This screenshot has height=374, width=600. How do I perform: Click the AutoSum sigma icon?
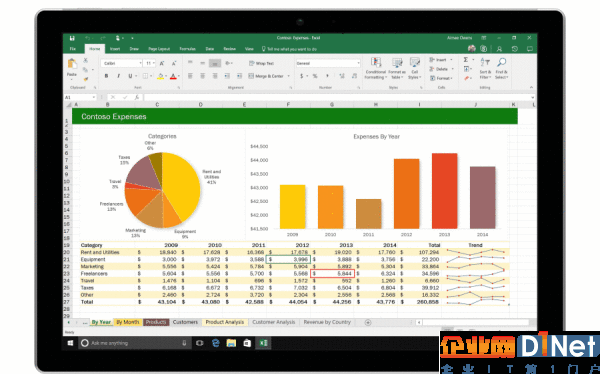pos(466,60)
